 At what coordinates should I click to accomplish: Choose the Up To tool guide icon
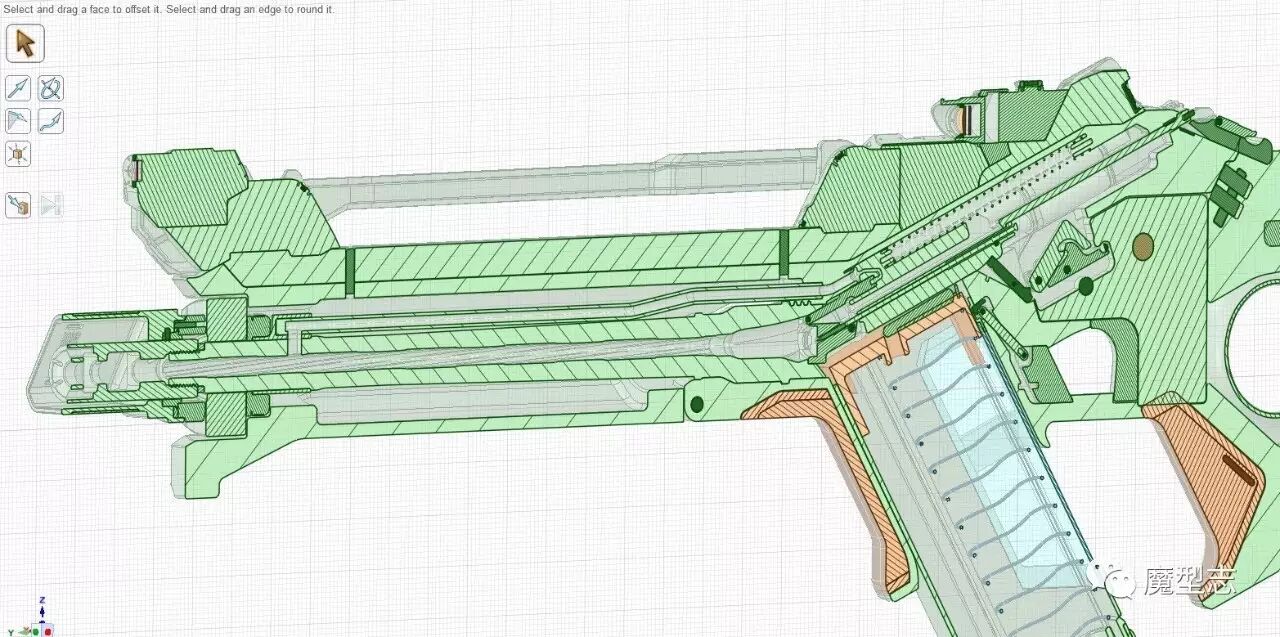[18, 205]
